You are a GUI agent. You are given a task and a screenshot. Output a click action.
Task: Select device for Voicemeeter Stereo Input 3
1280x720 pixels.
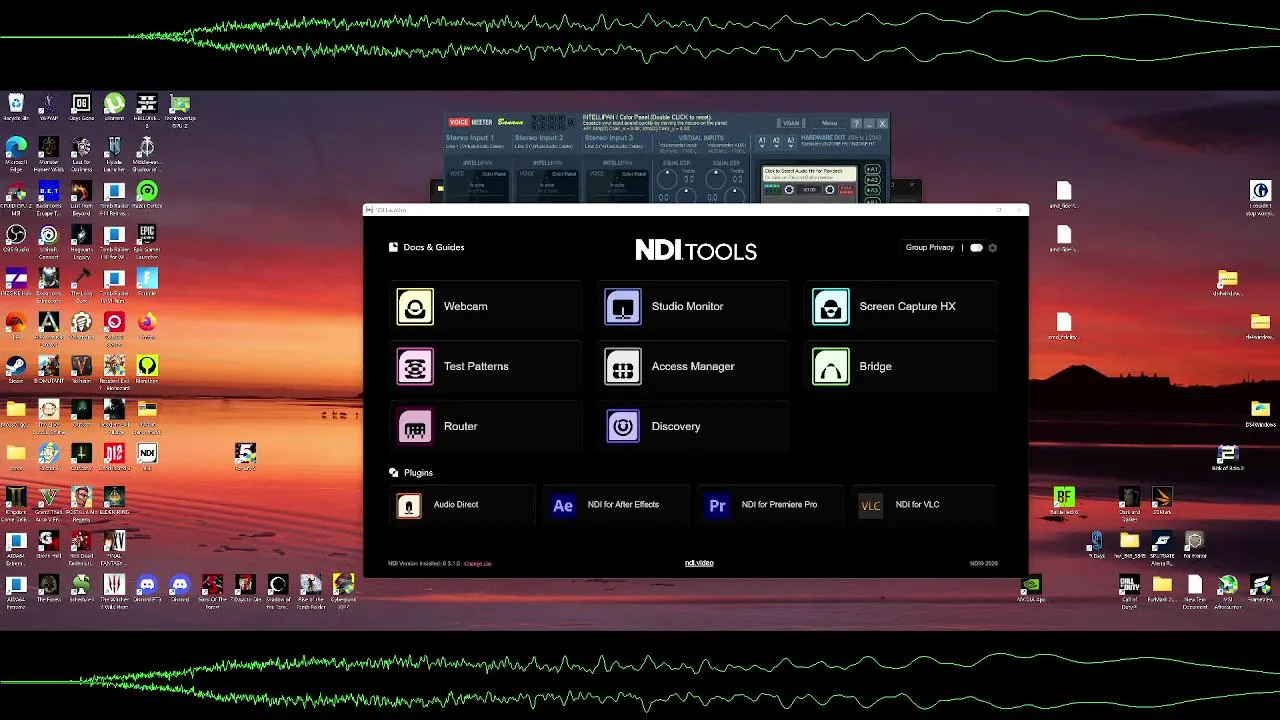tap(615, 146)
